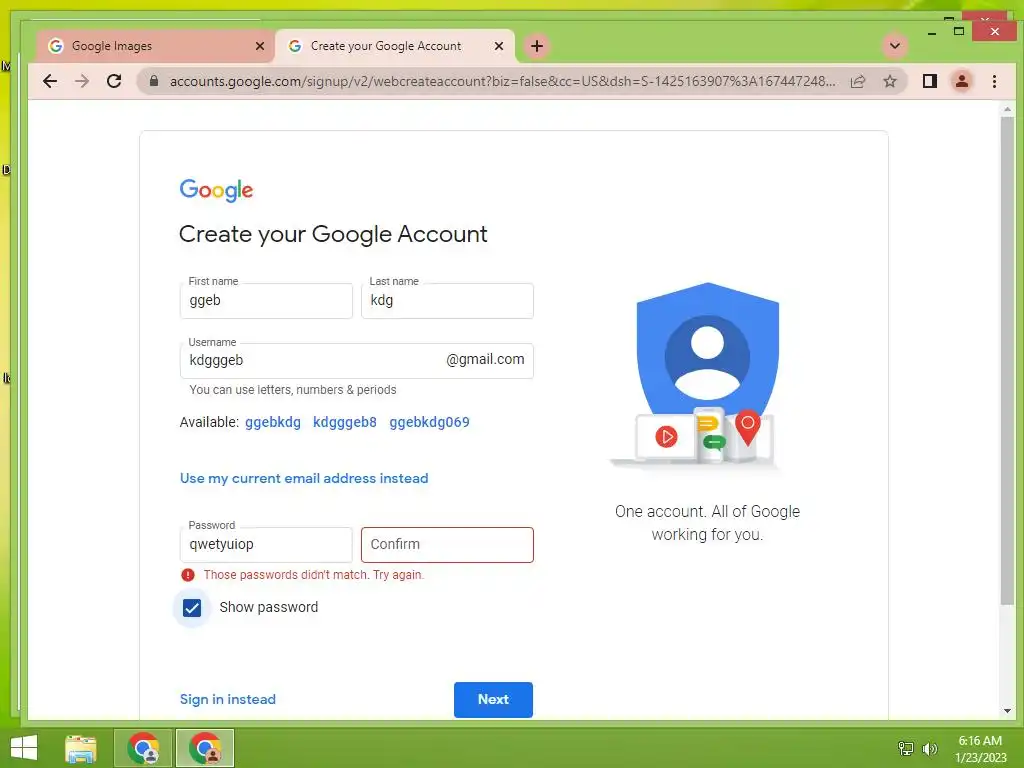Uncheck the Show password checkbox
Screen dimensions: 1024x768
pyautogui.click(x=192, y=608)
